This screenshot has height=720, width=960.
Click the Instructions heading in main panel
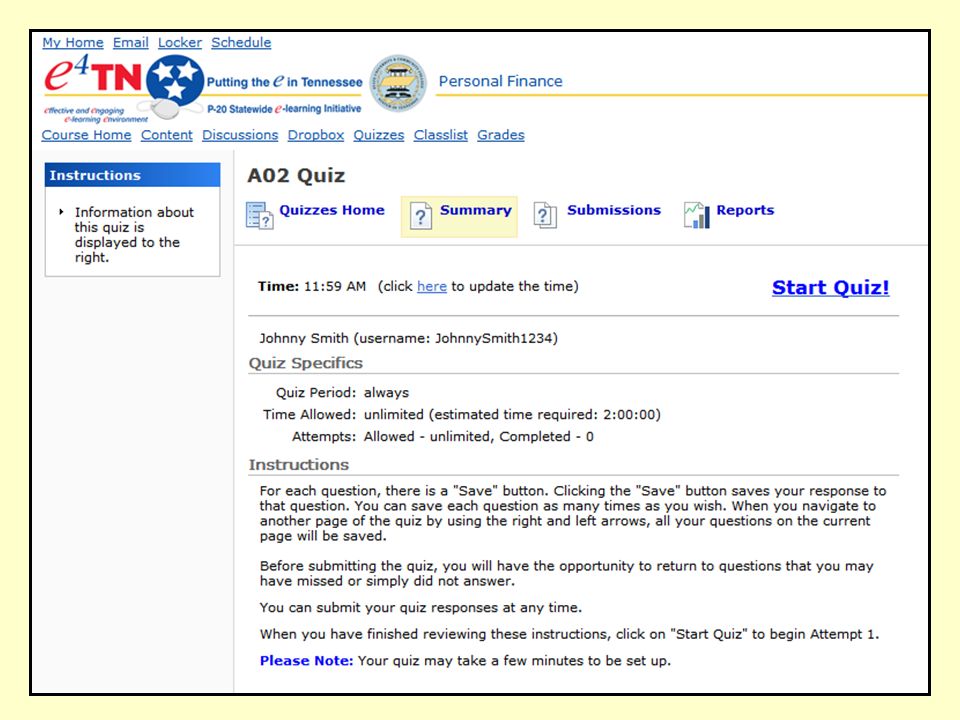click(x=299, y=465)
